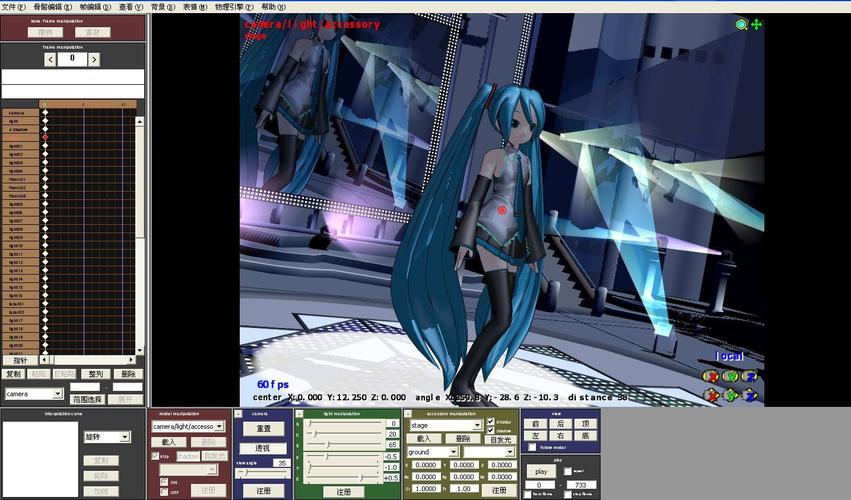The image size is (851, 500).
Task: Click the viewport zoom magnifier icon
Action: pos(741,24)
